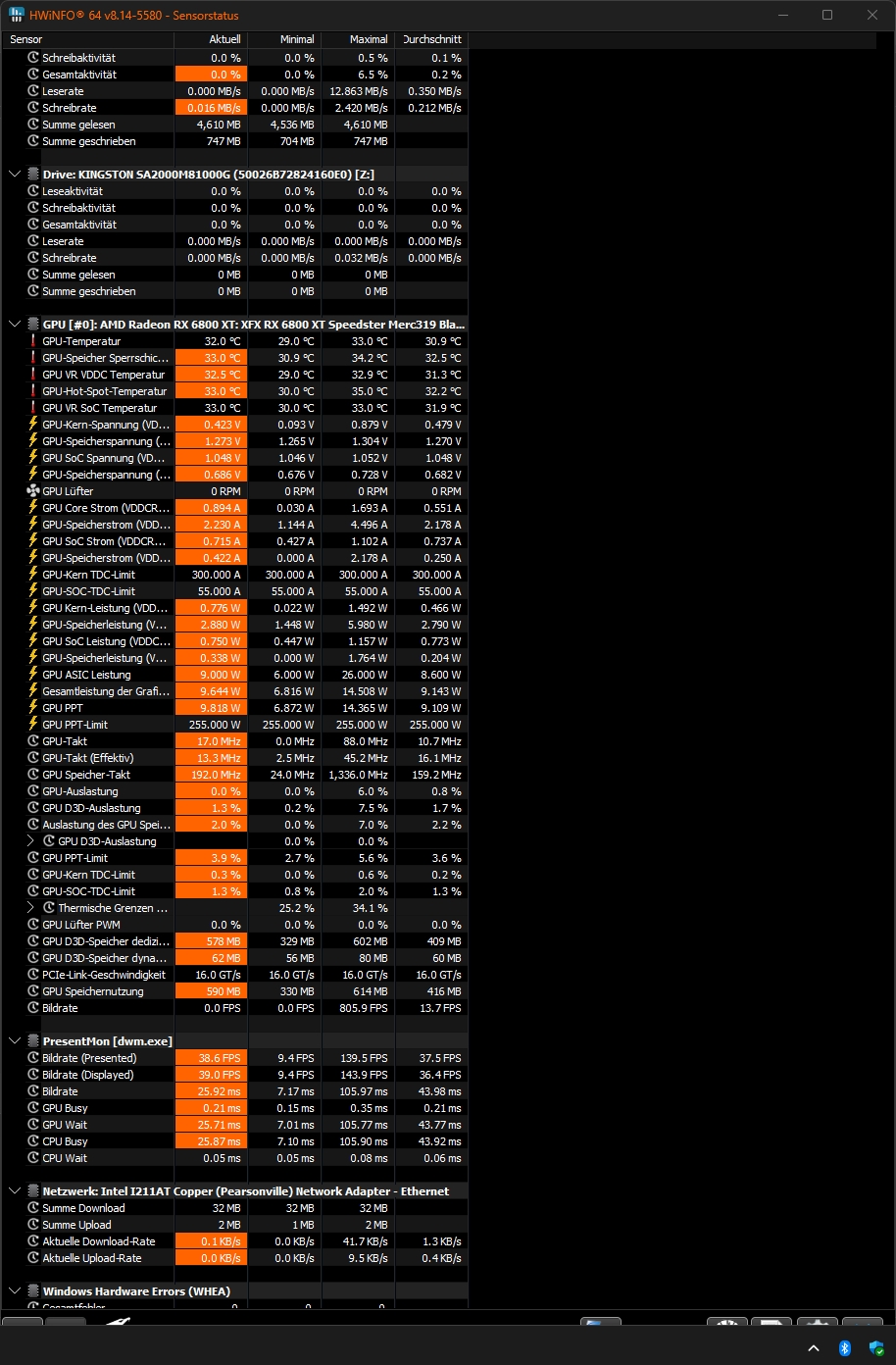Collapse the GPU [#0] AMD Radeon group
Viewport: 896px width, 1365px height.
pyautogui.click(x=15, y=325)
